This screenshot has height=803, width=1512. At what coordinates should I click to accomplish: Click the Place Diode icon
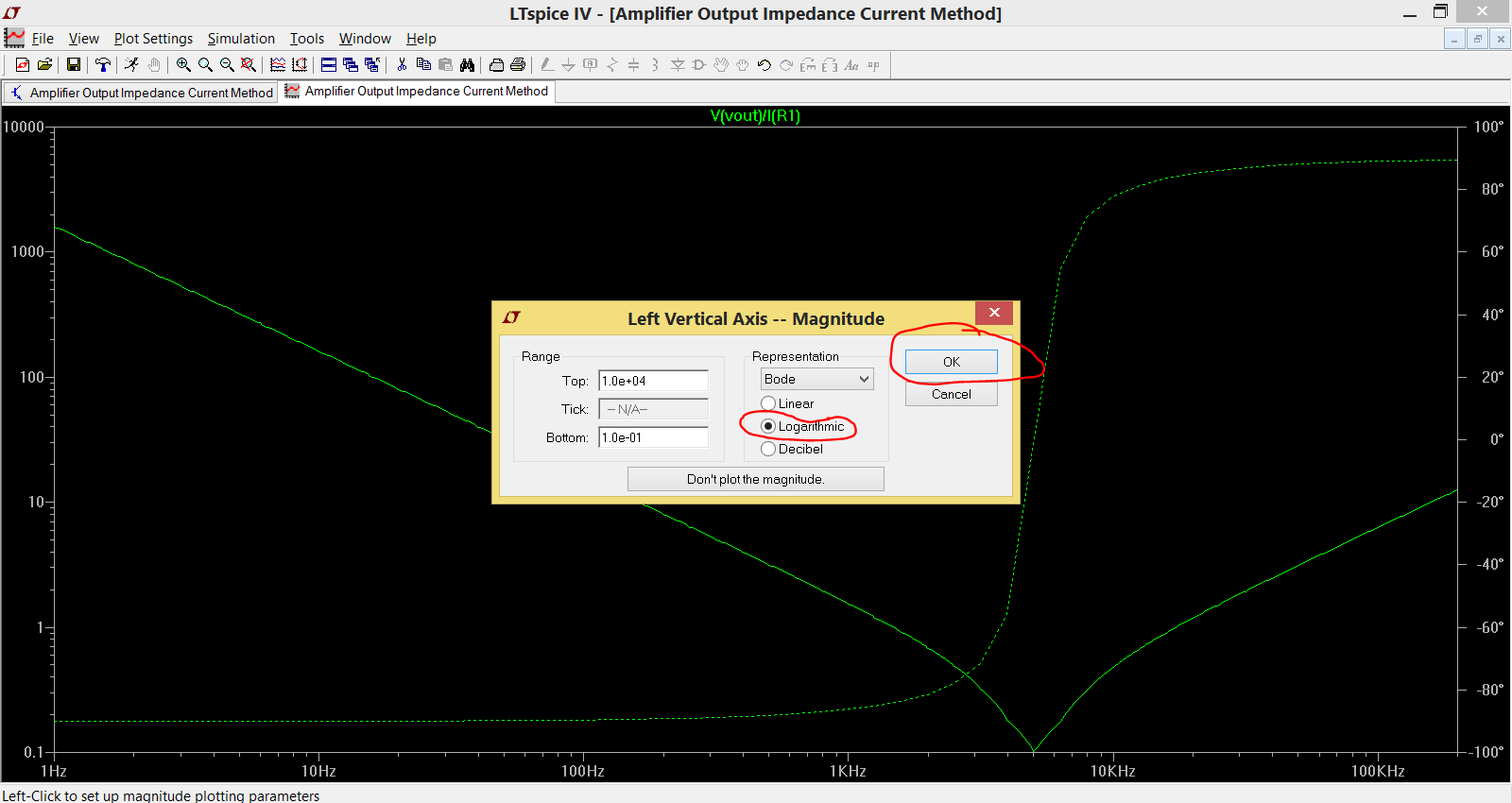[x=677, y=65]
